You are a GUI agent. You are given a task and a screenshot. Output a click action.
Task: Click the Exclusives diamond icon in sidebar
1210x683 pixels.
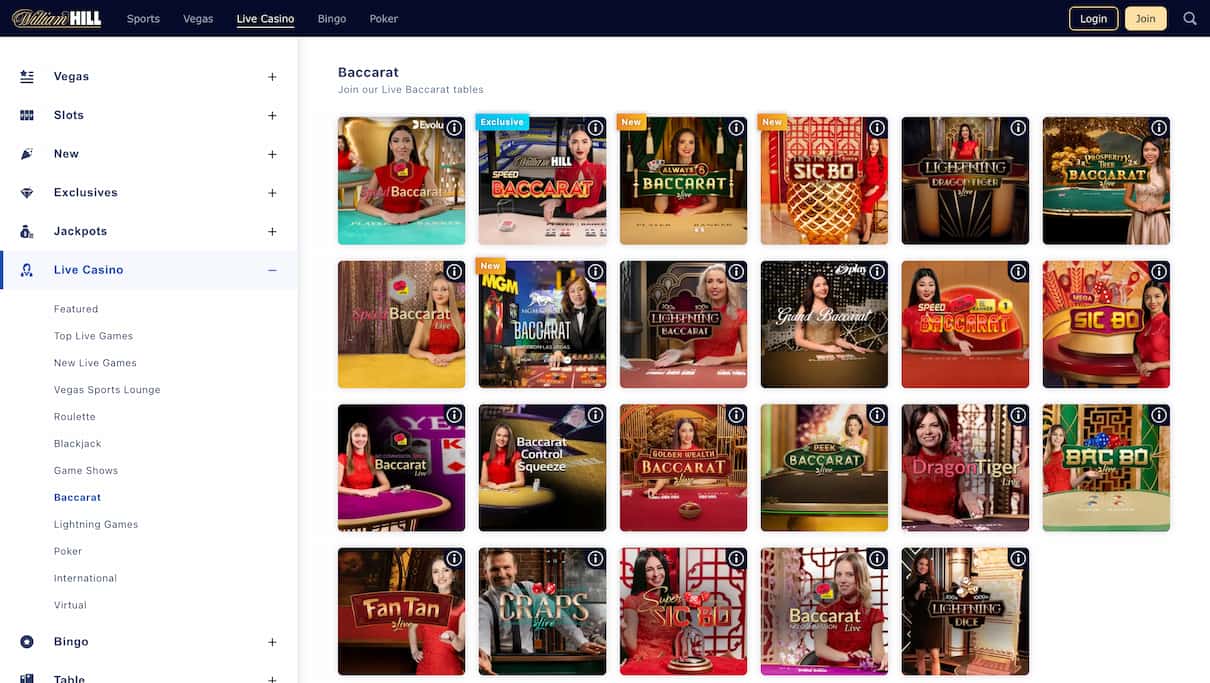[27, 192]
